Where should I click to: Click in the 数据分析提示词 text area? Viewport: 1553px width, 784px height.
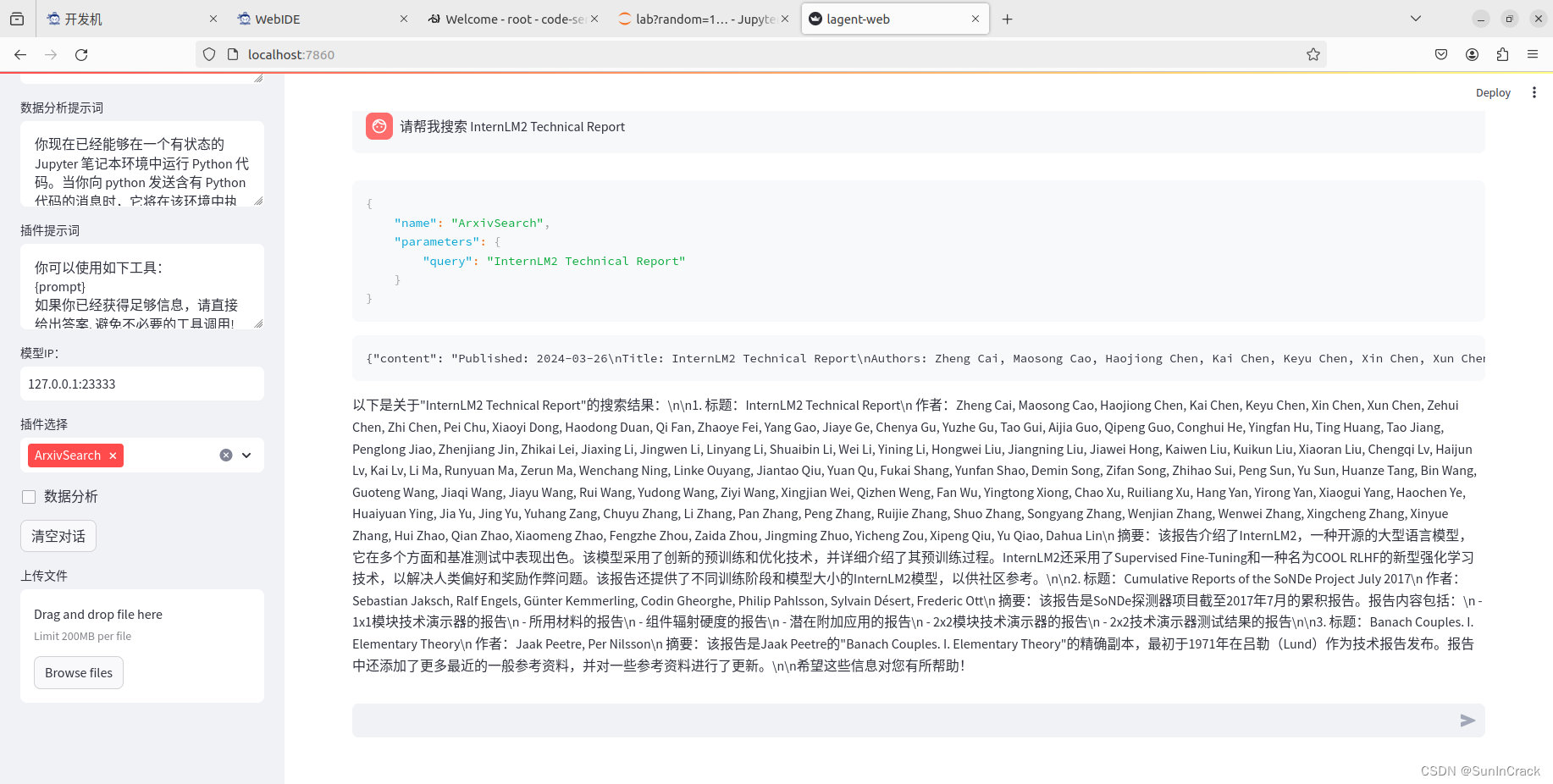point(142,163)
